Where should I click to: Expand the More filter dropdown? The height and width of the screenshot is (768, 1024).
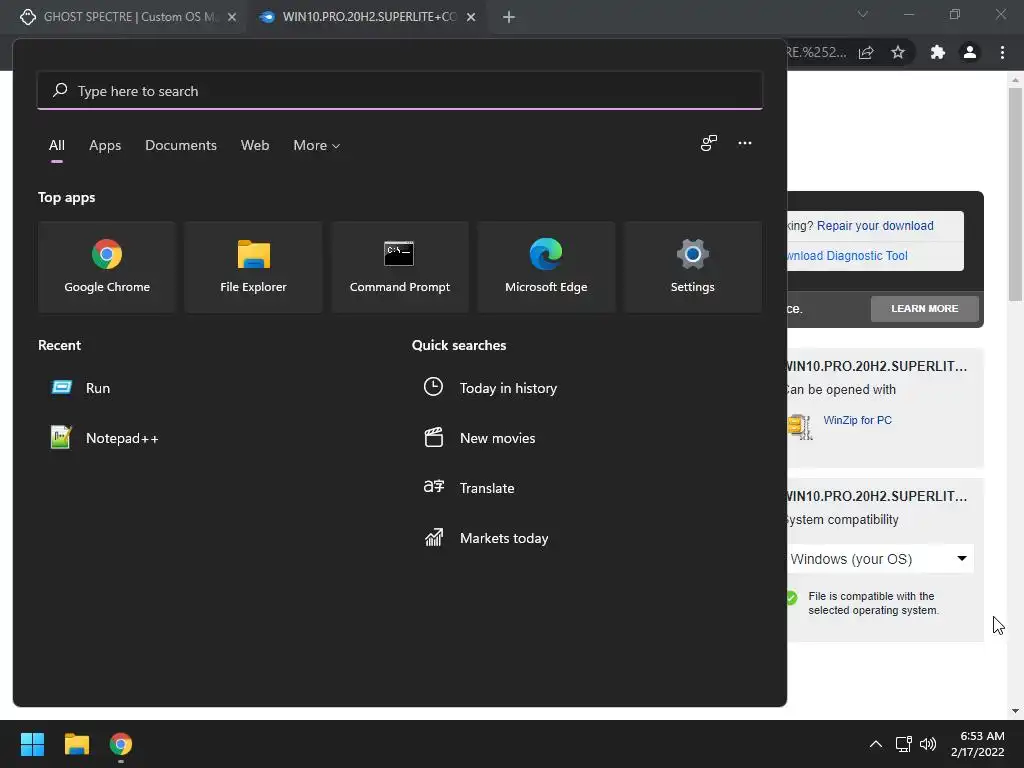(x=317, y=146)
